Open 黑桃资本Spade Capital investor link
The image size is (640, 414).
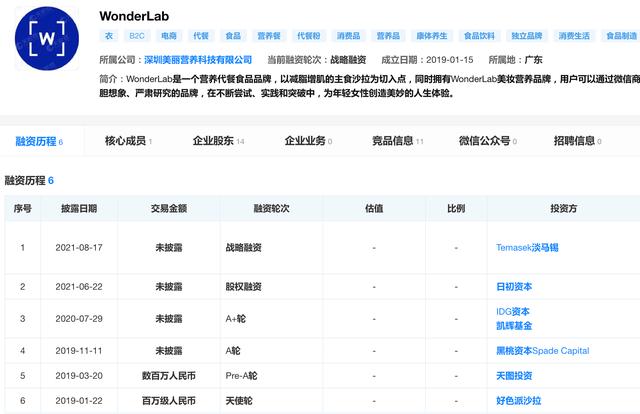click(542, 351)
